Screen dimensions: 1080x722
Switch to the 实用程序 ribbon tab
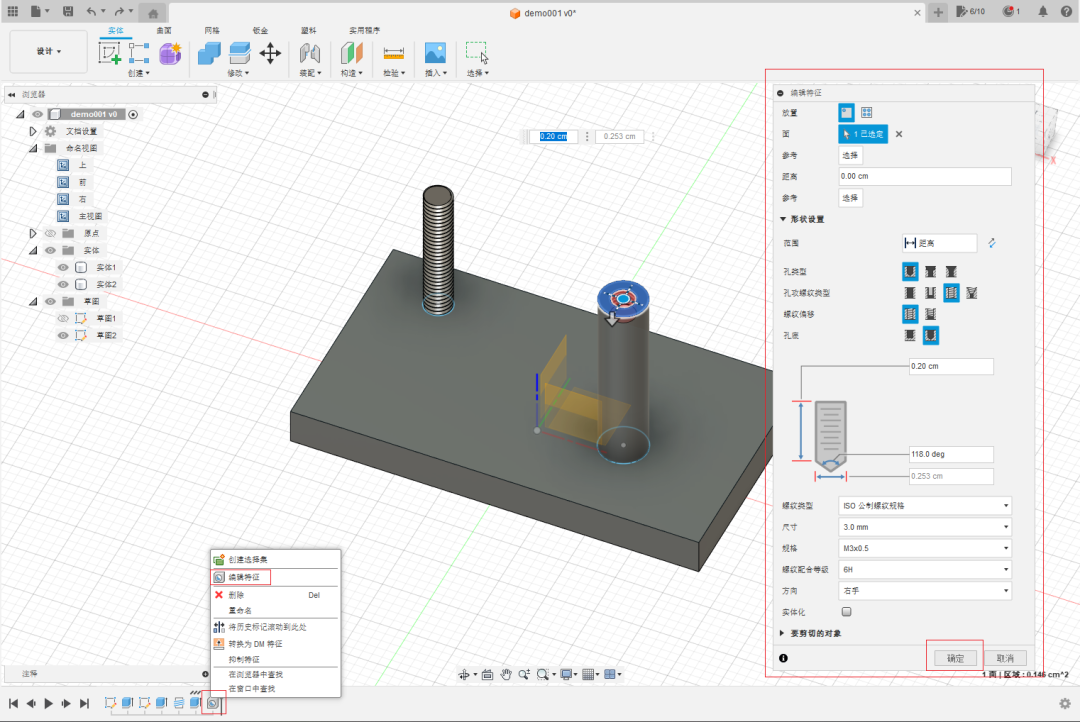(x=364, y=30)
